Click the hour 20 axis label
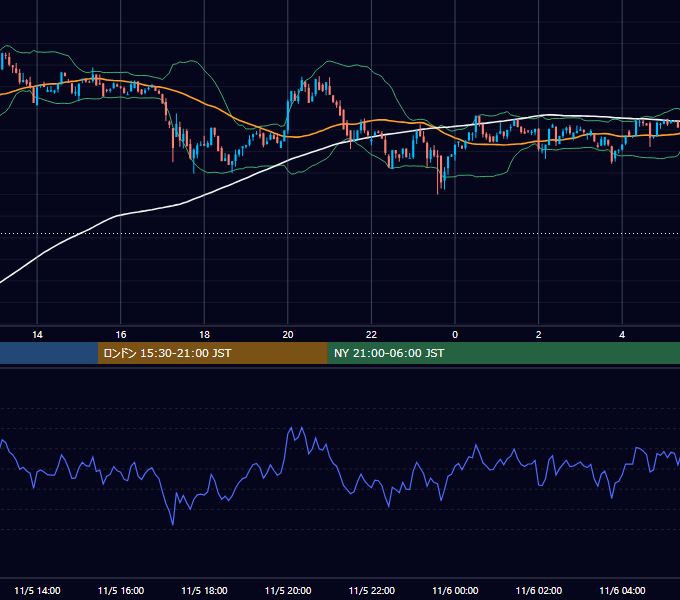The image size is (680, 600). [x=288, y=335]
